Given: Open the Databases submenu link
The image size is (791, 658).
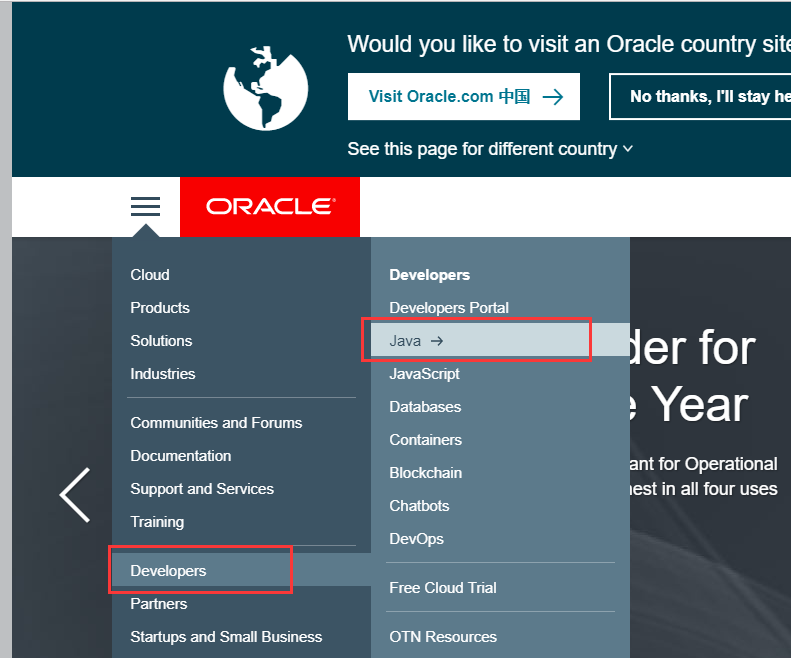Looking at the screenshot, I should tap(425, 407).
